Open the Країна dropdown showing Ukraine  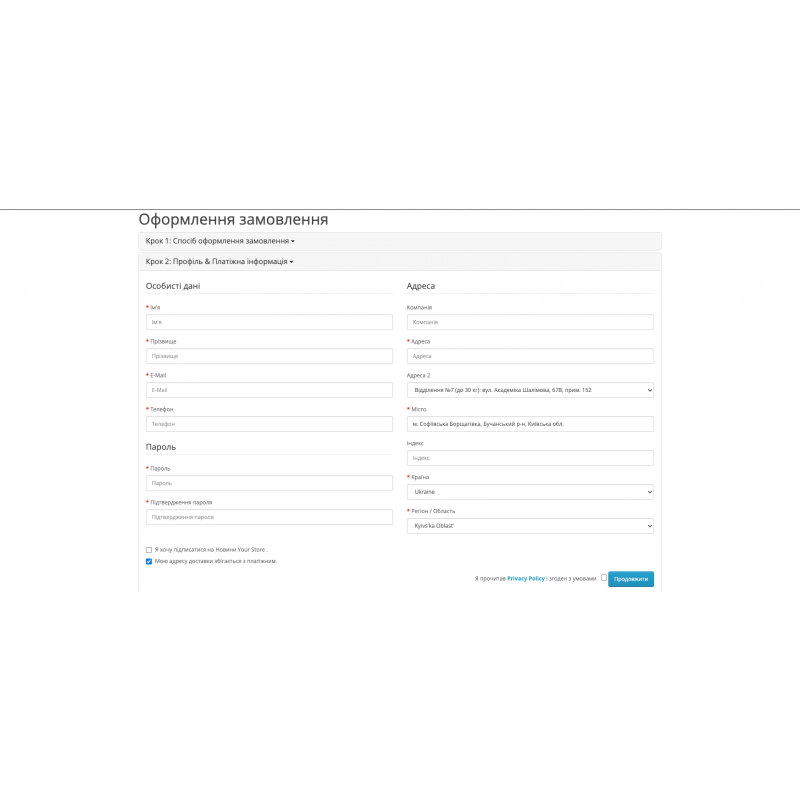coord(529,491)
